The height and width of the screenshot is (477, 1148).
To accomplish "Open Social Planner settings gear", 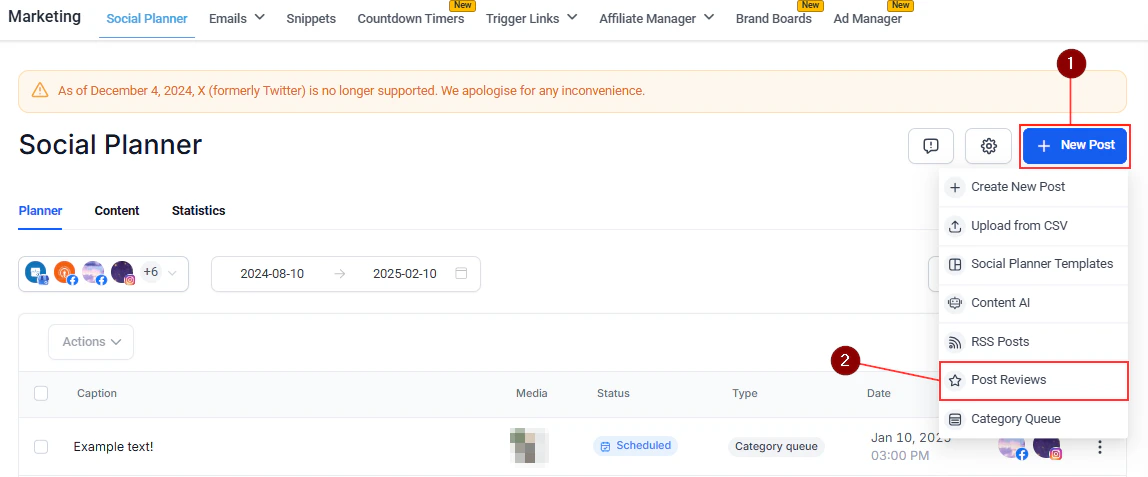I will click(988, 146).
